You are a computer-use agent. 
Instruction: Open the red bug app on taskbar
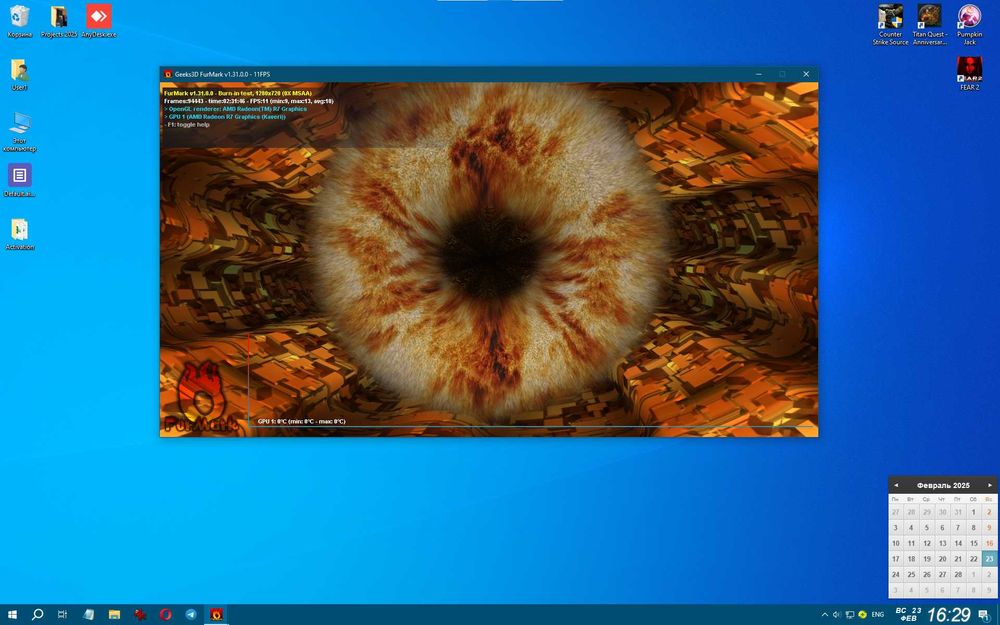point(140,614)
